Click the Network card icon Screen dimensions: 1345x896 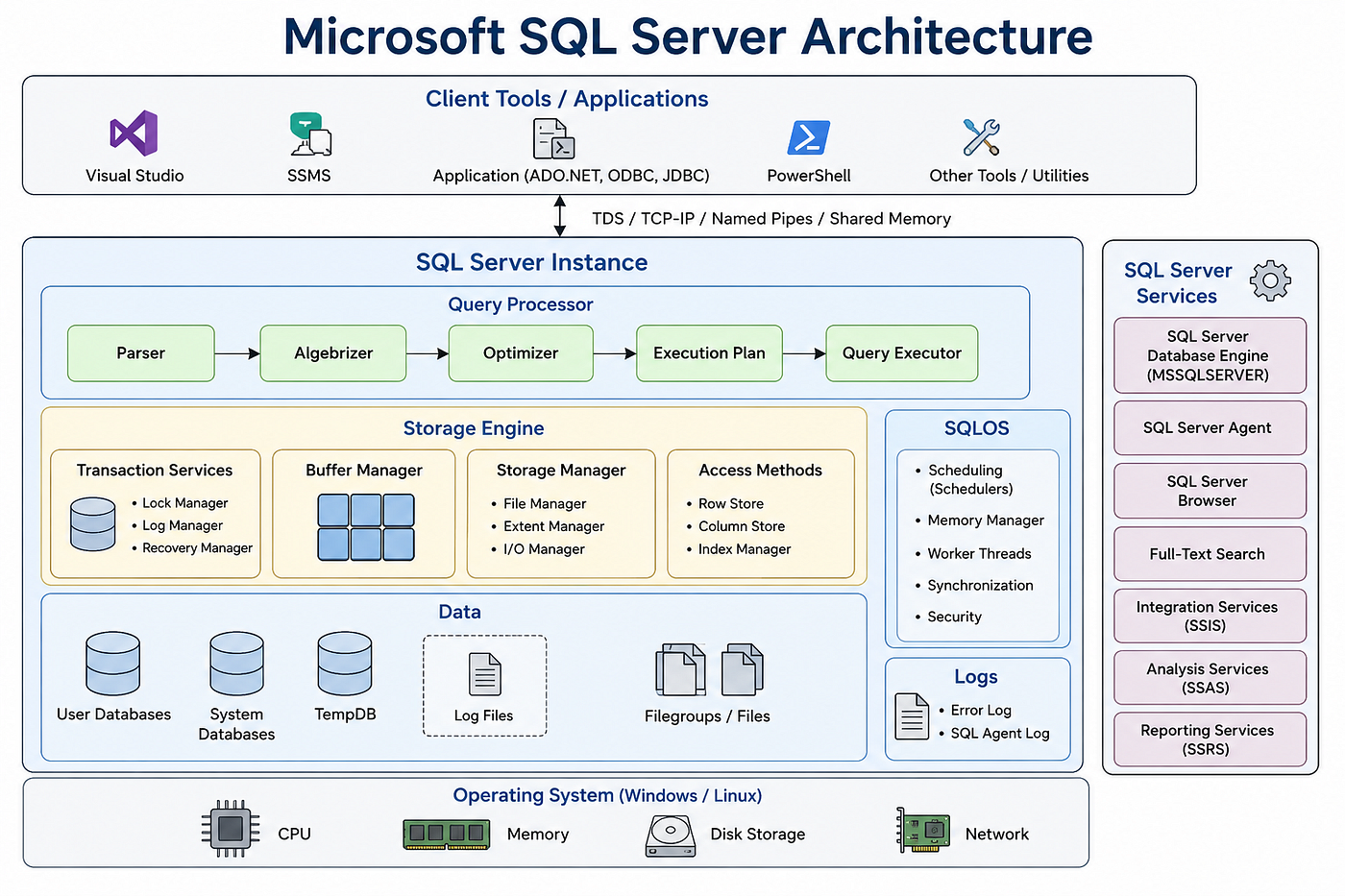pyautogui.click(x=923, y=830)
